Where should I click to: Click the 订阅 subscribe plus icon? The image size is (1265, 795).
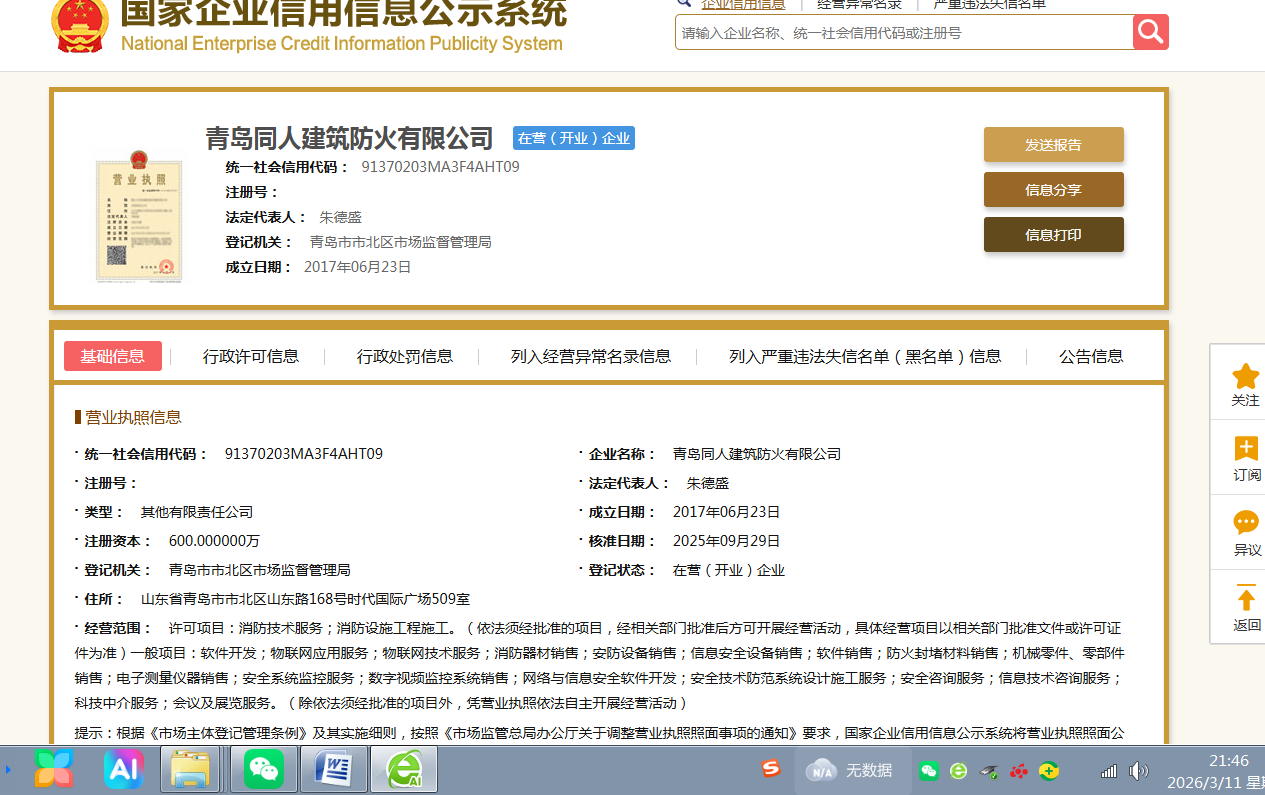click(x=1245, y=449)
